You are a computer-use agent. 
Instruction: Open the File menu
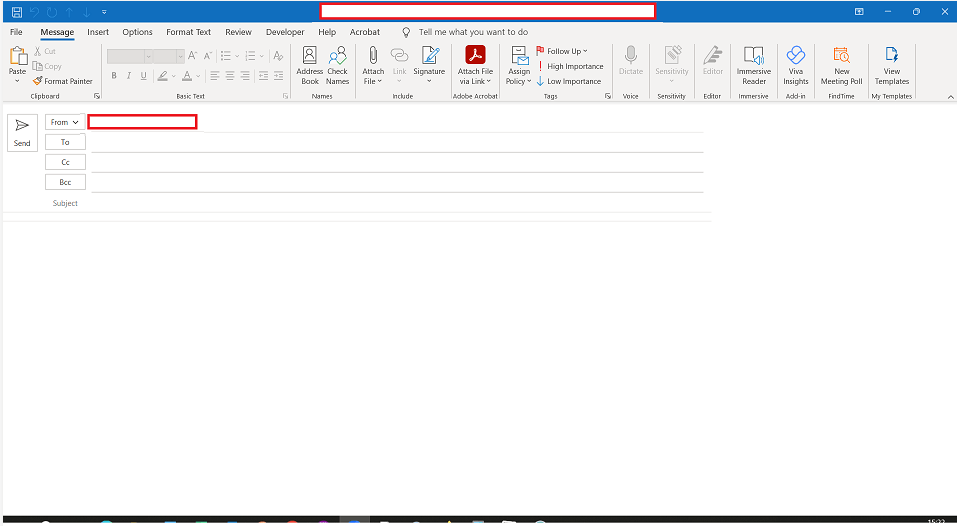tap(16, 32)
